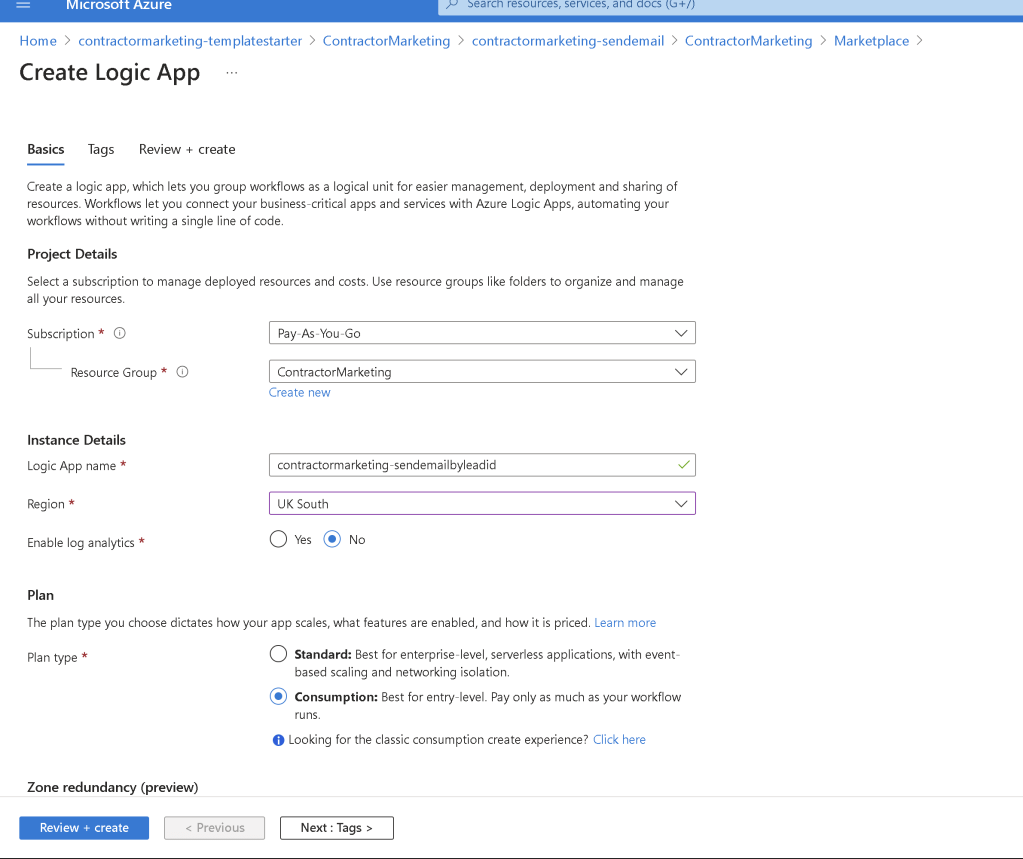This screenshot has width=1023, height=859.
Task: Open the ellipsis menu beside Create Logic App
Action: (232, 73)
